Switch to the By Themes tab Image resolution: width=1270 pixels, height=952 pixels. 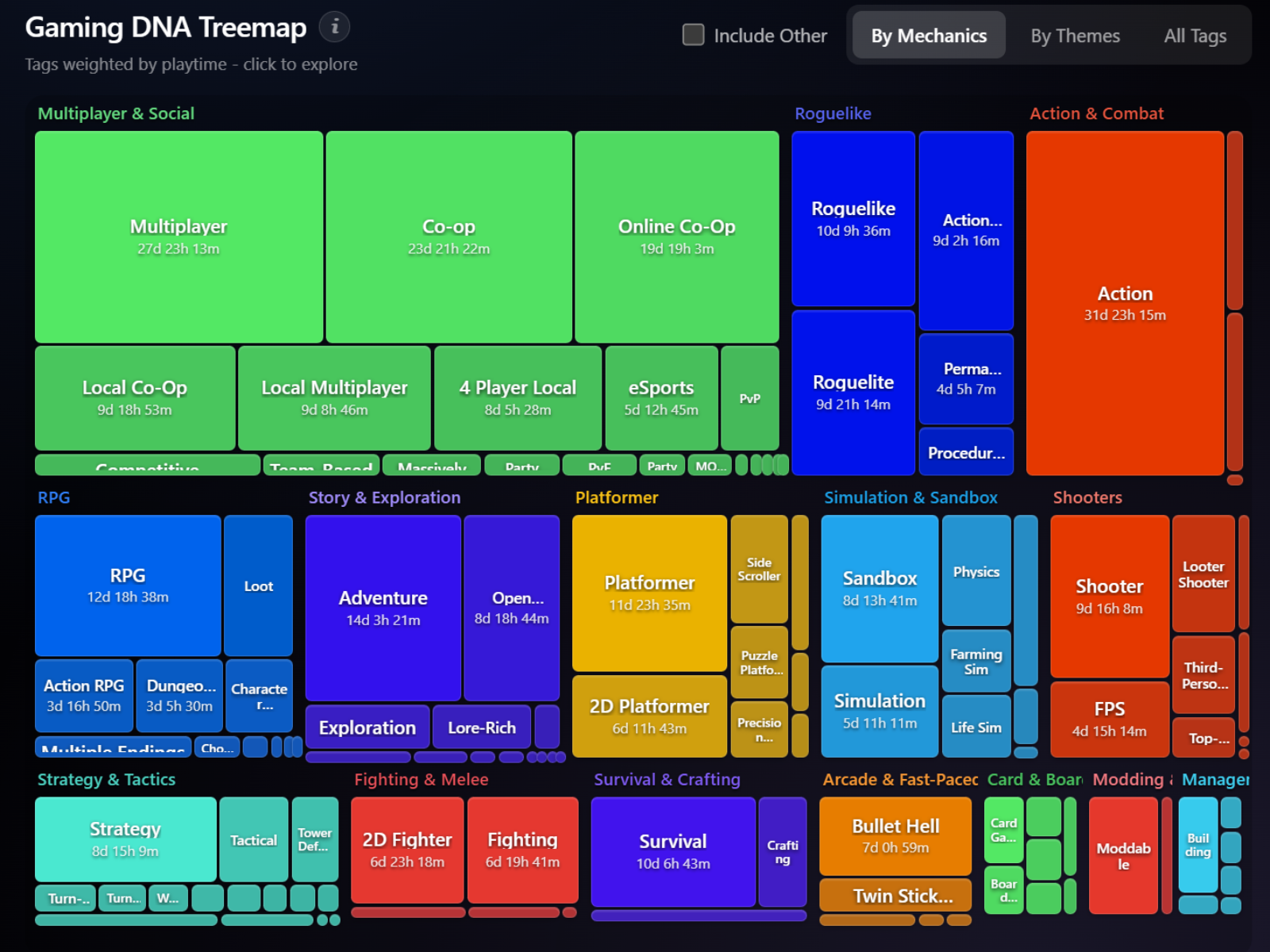(1075, 36)
